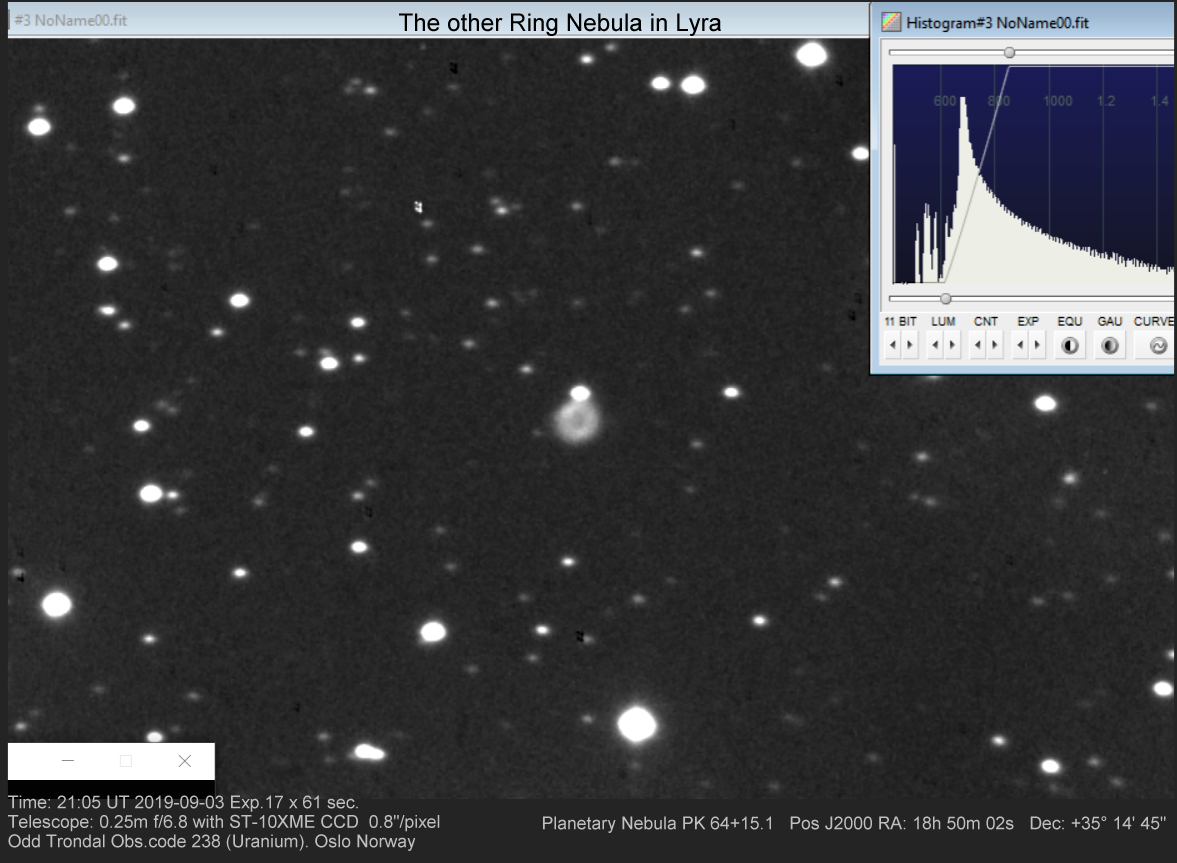1177x863 pixels.
Task: Decrease the 11 BIT value with left arrow
Action: pos(893,346)
